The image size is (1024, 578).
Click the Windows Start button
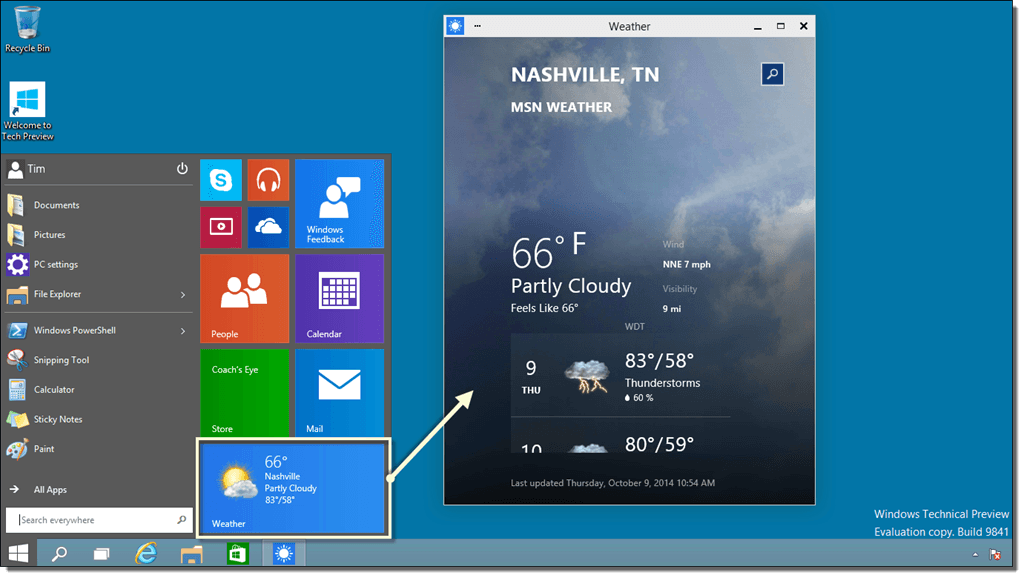(x=18, y=553)
